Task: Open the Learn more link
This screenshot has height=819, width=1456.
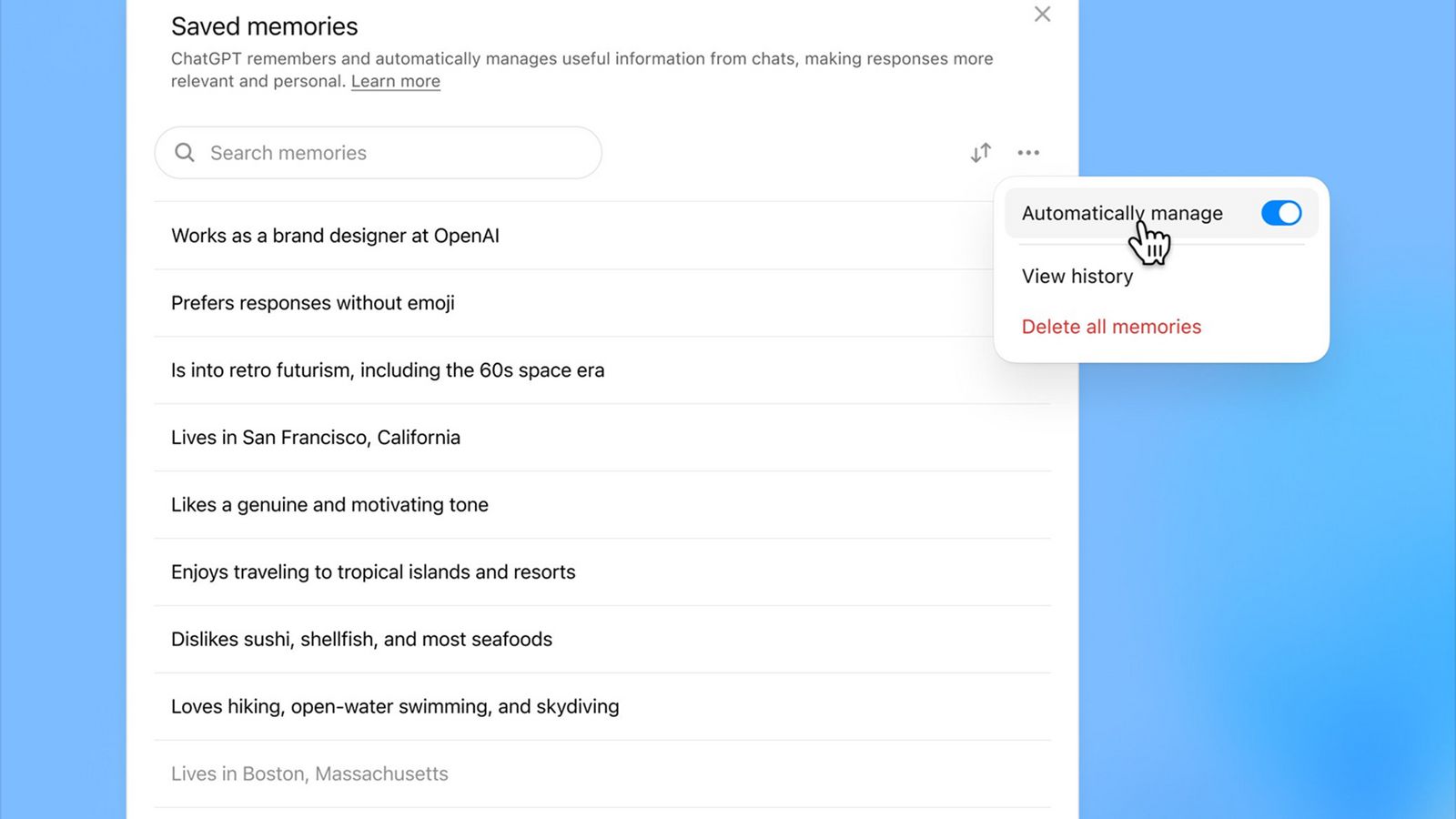Action: pyautogui.click(x=395, y=81)
